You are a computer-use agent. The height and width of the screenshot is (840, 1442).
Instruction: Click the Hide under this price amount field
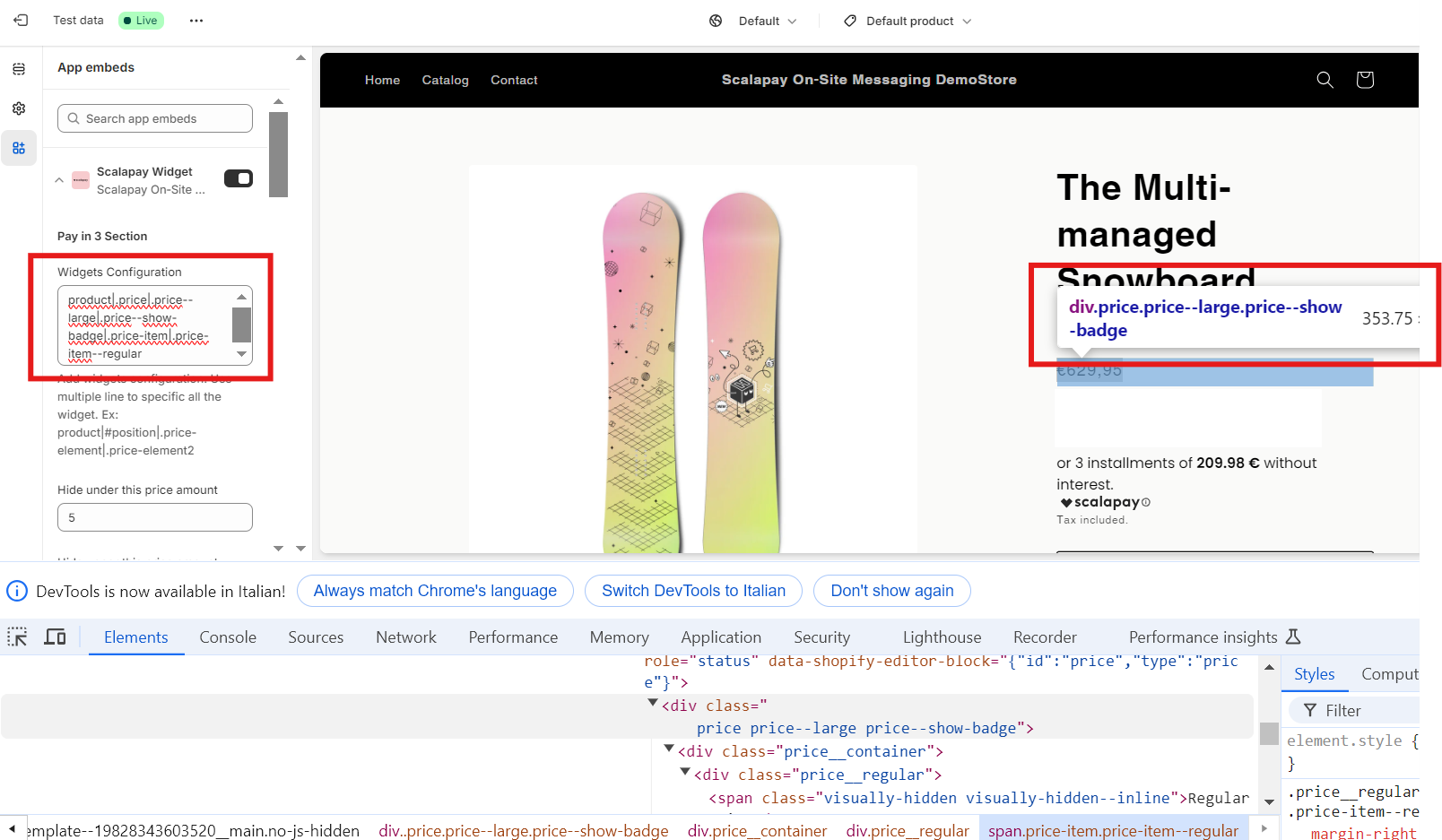(155, 517)
